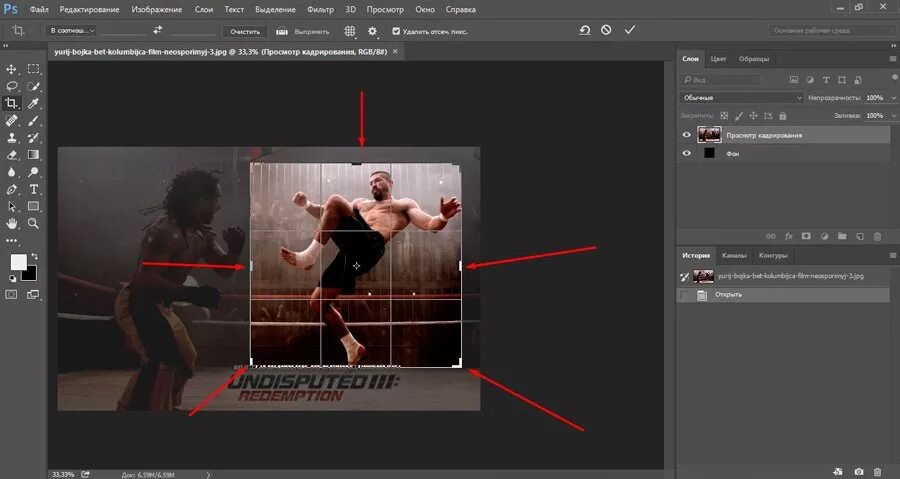Screen dimensions: 900x479
Task: Select the Quick Selection tool
Action: point(33,87)
